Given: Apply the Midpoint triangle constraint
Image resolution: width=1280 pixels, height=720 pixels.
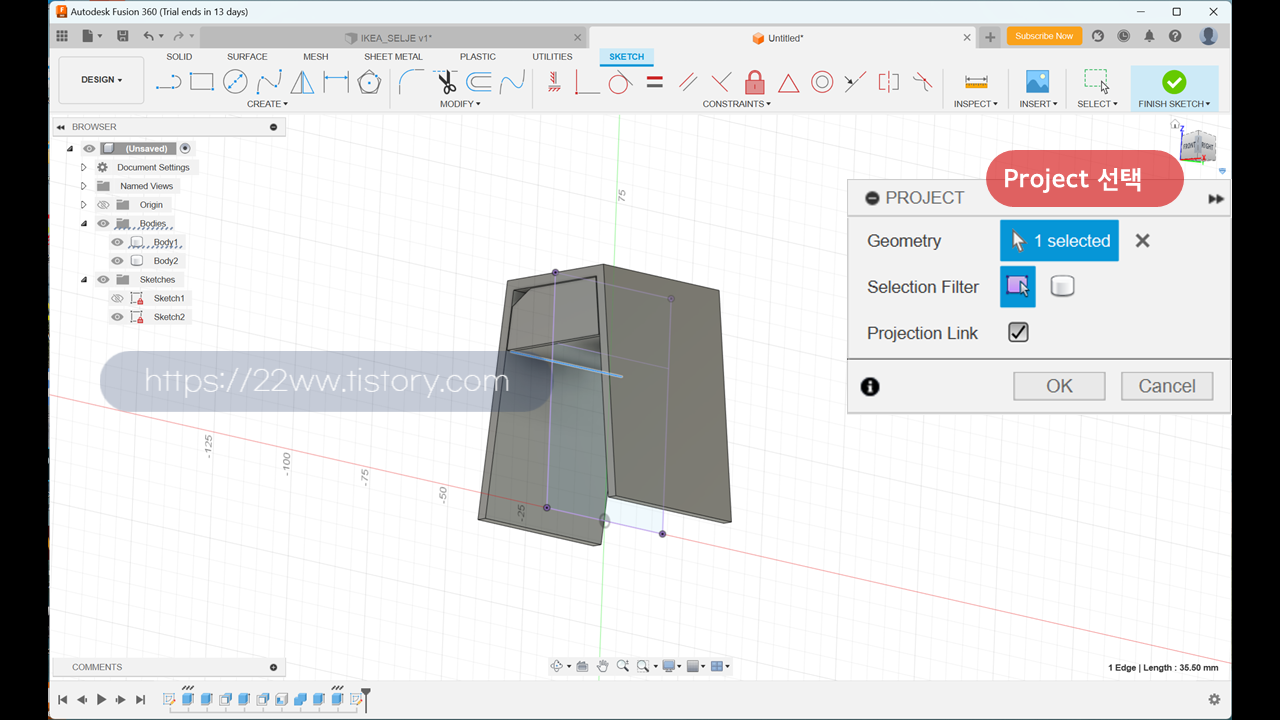Looking at the screenshot, I should [789, 82].
